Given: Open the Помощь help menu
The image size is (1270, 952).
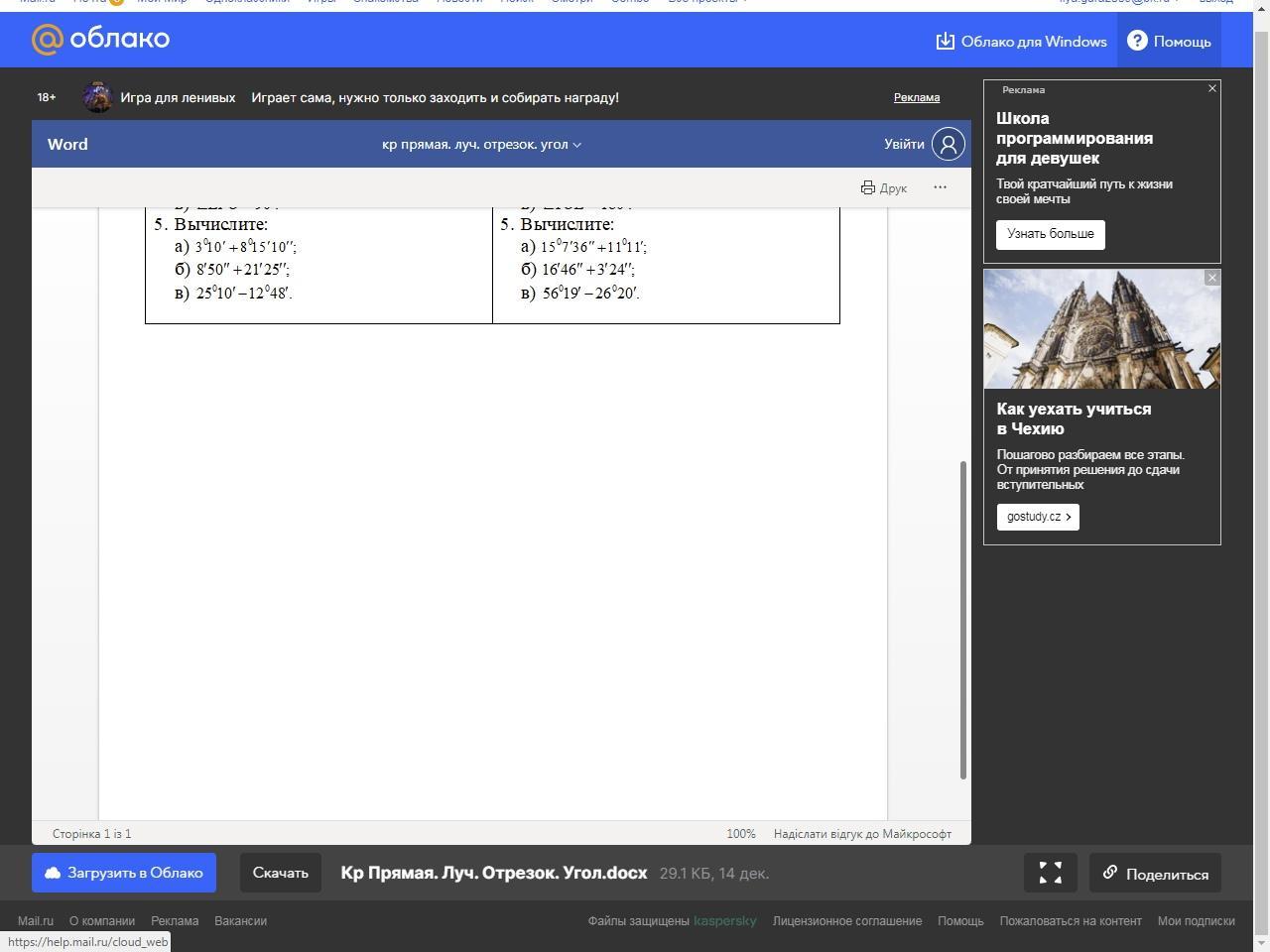Looking at the screenshot, I should 1170,41.
